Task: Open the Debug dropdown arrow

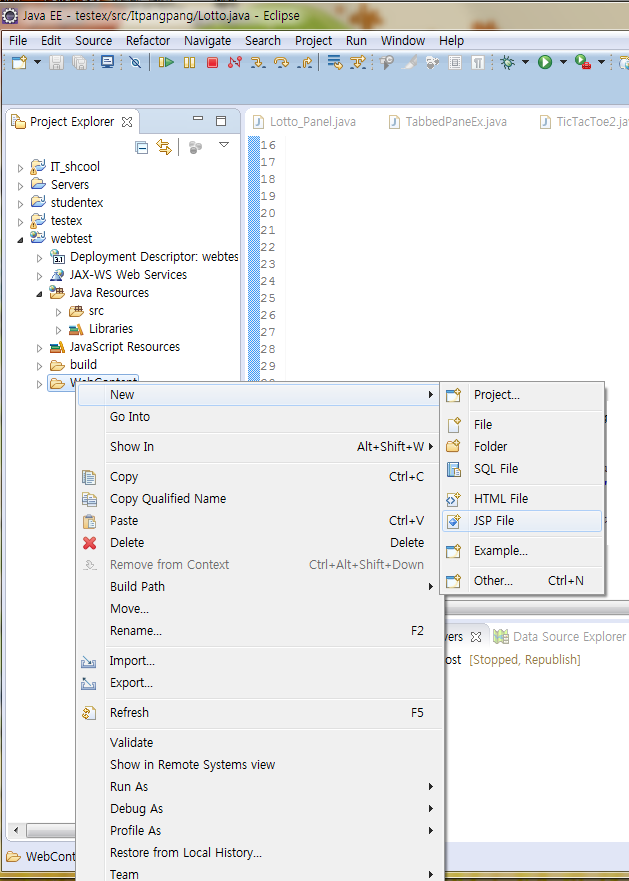Action: click(526, 62)
